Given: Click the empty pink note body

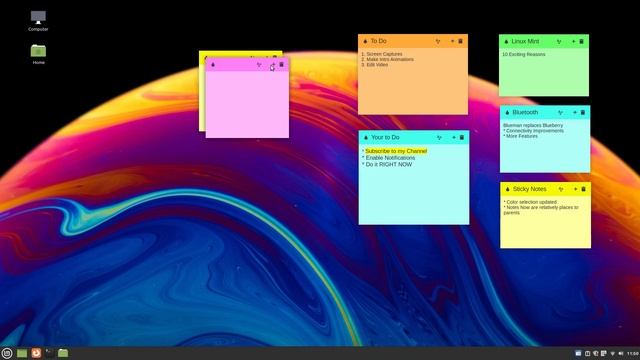Looking at the screenshot, I should (x=247, y=104).
